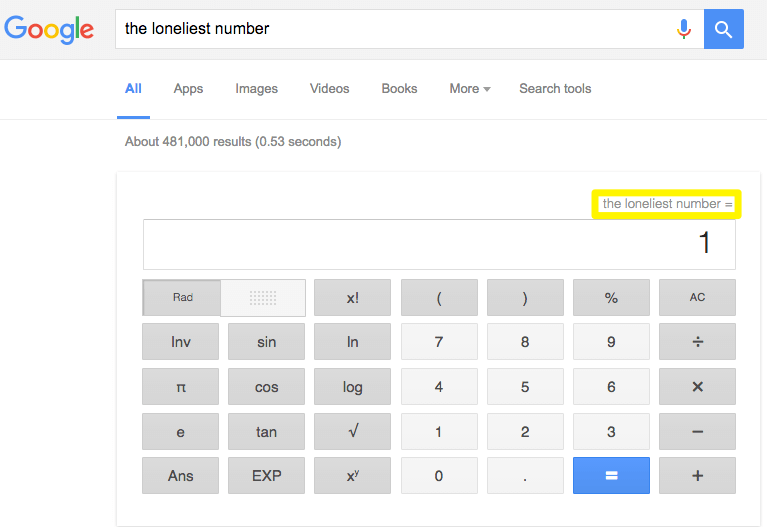Switch to the Videos tab

pos(329,89)
